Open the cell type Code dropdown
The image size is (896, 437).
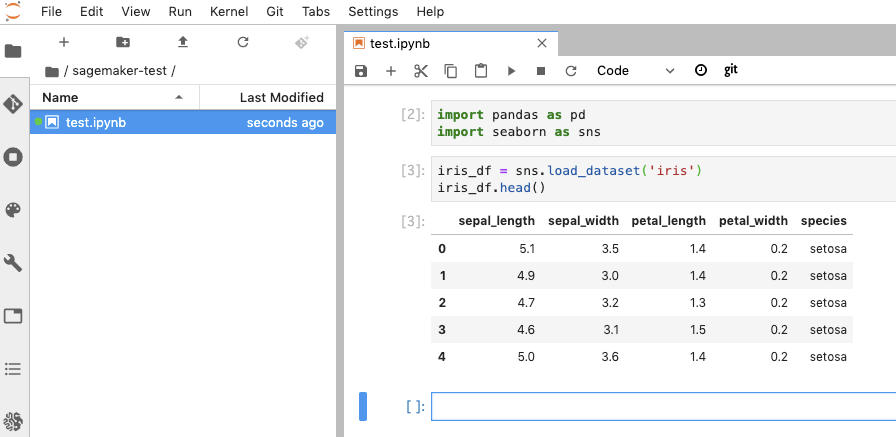pyautogui.click(x=636, y=71)
